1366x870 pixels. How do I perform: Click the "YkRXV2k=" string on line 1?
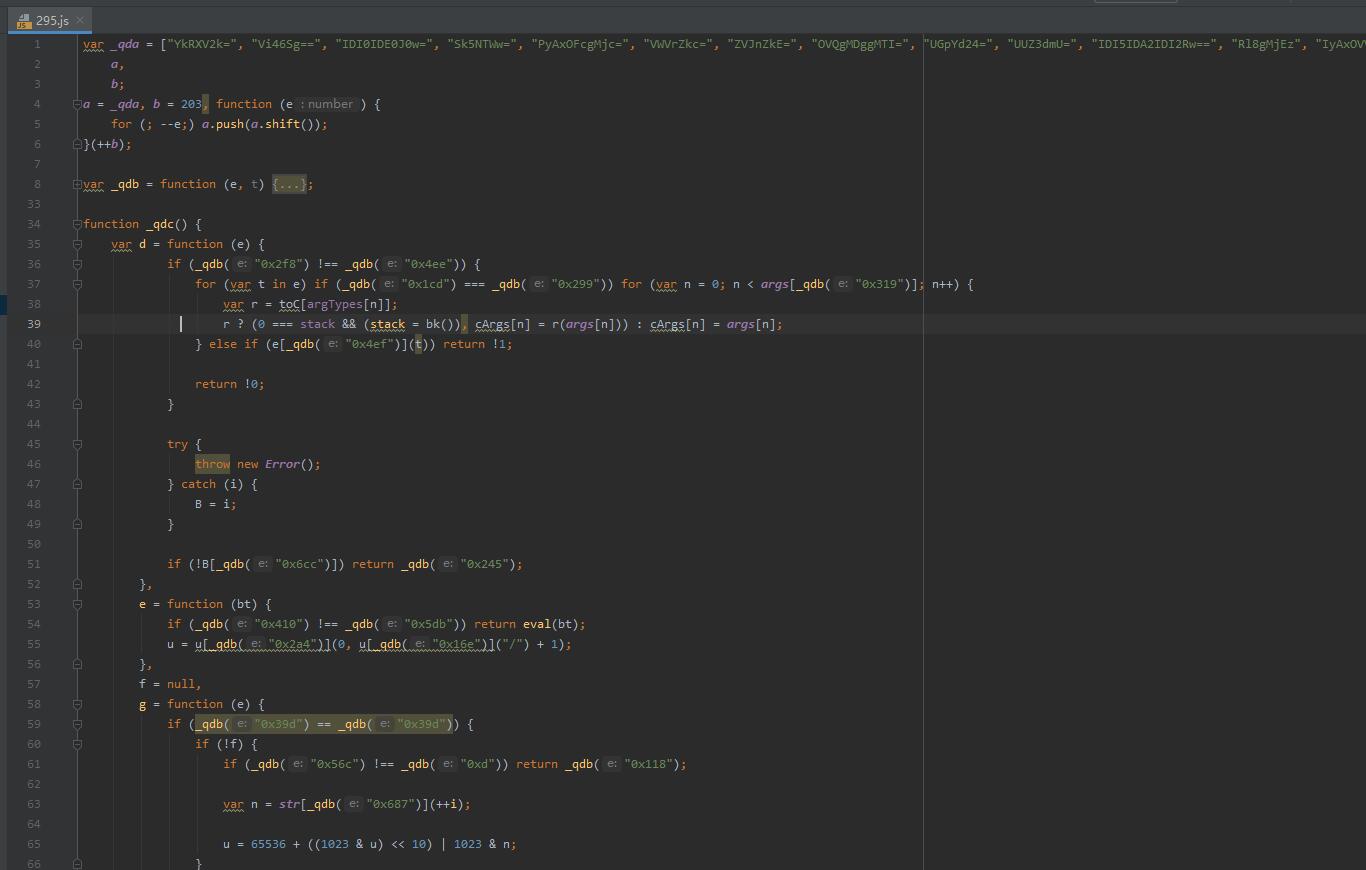click(x=202, y=44)
